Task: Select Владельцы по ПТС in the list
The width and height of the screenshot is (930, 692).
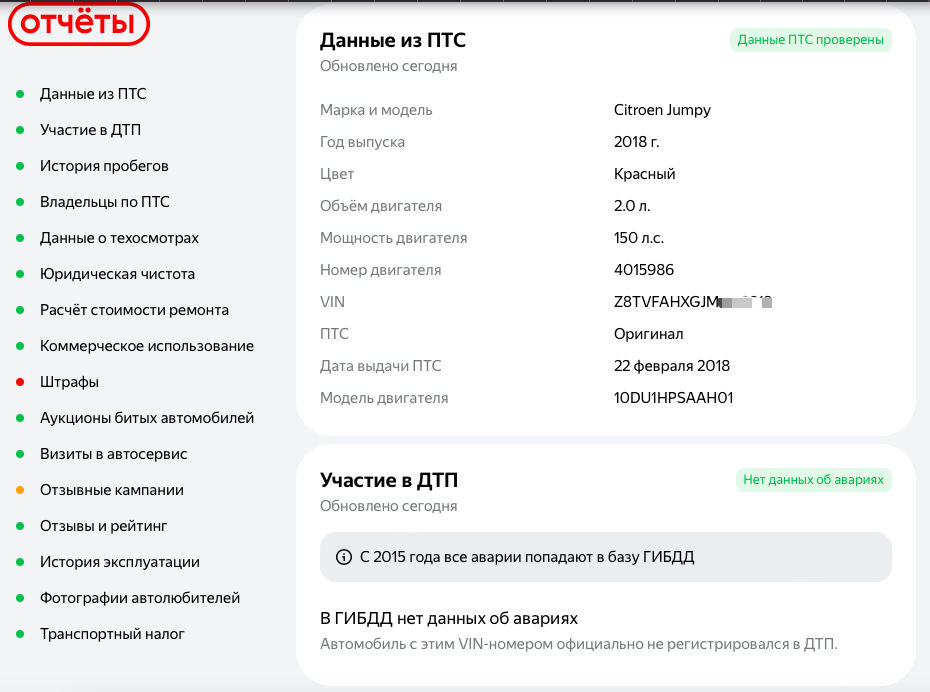Action: coord(104,202)
